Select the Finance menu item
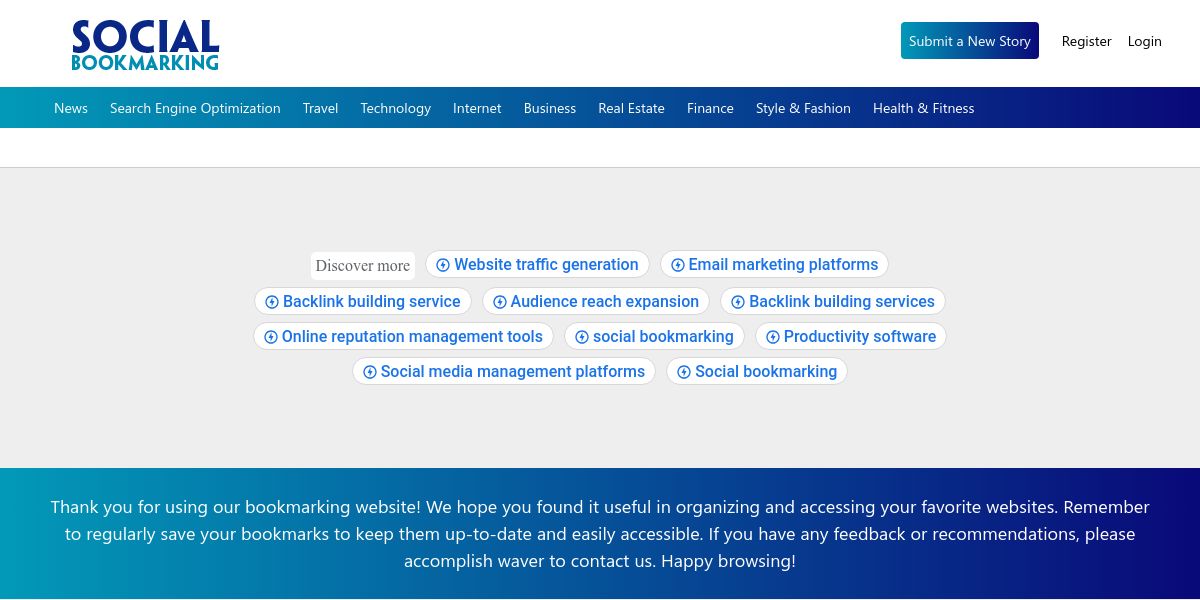The width and height of the screenshot is (1200, 600). pos(710,108)
